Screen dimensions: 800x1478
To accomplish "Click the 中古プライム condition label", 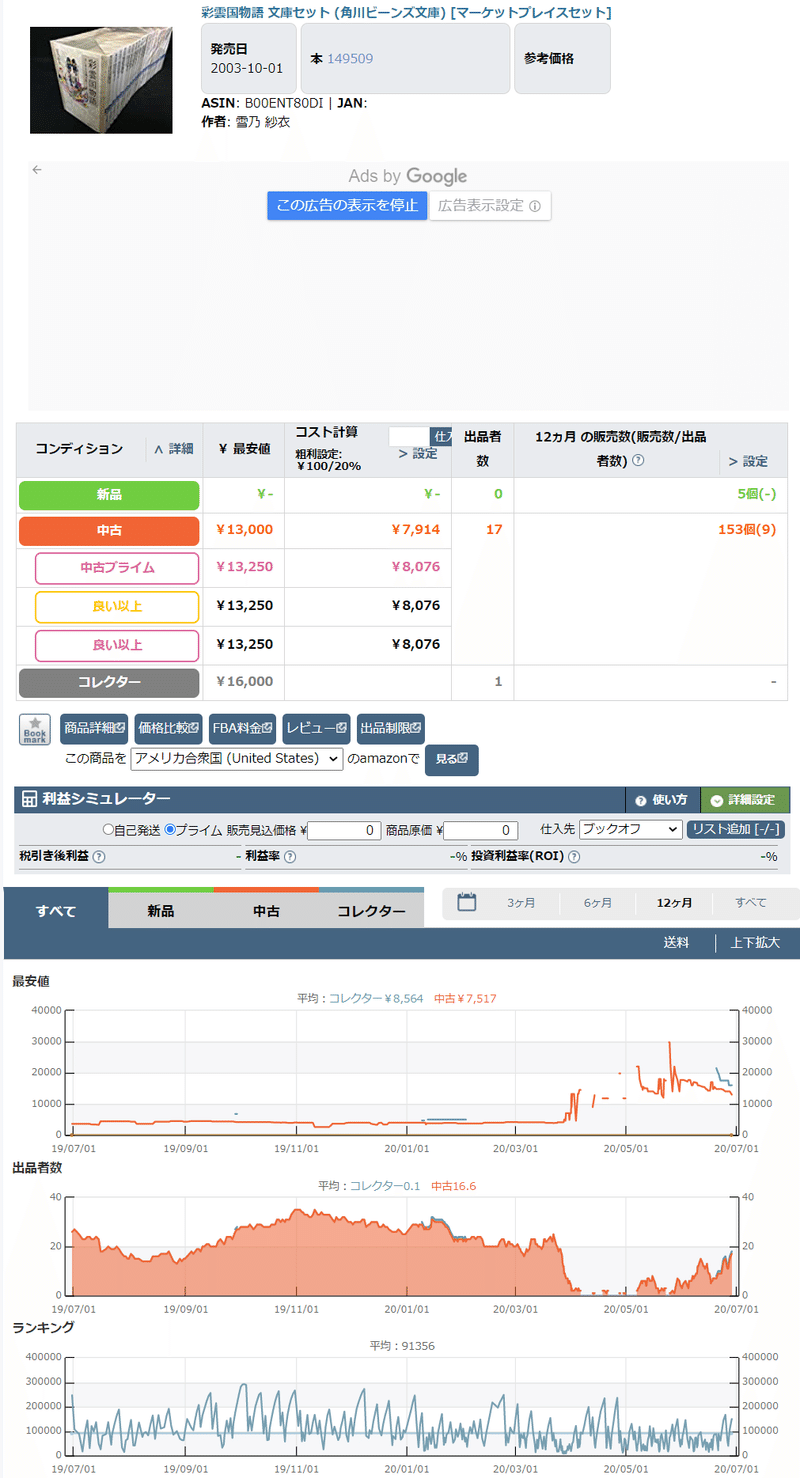I will [x=118, y=568].
